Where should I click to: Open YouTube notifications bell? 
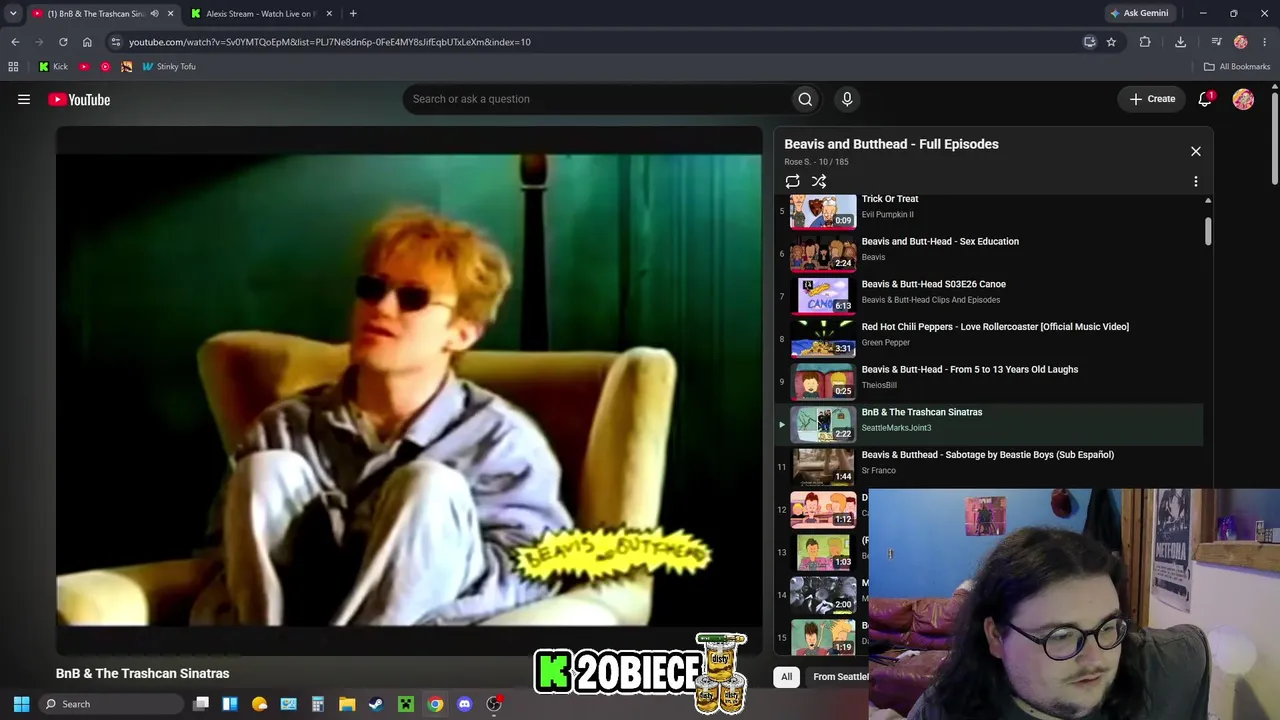tap(1205, 99)
